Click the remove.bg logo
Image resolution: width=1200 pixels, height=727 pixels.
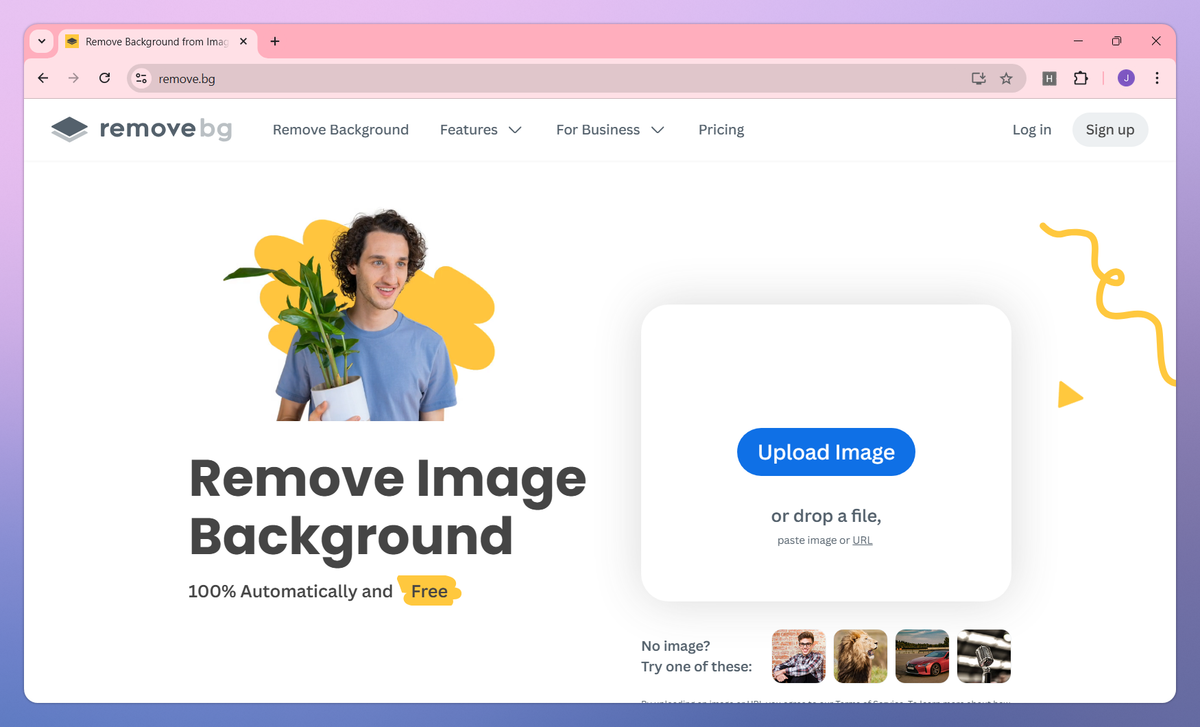141,129
